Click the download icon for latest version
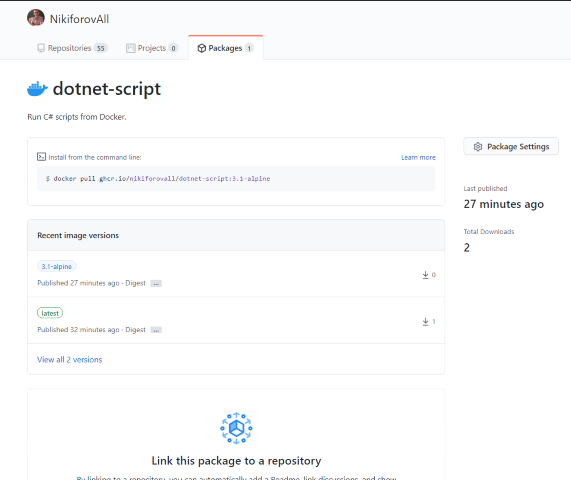The width and height of the screenshot is (571, 480). (x=425, y=322)
